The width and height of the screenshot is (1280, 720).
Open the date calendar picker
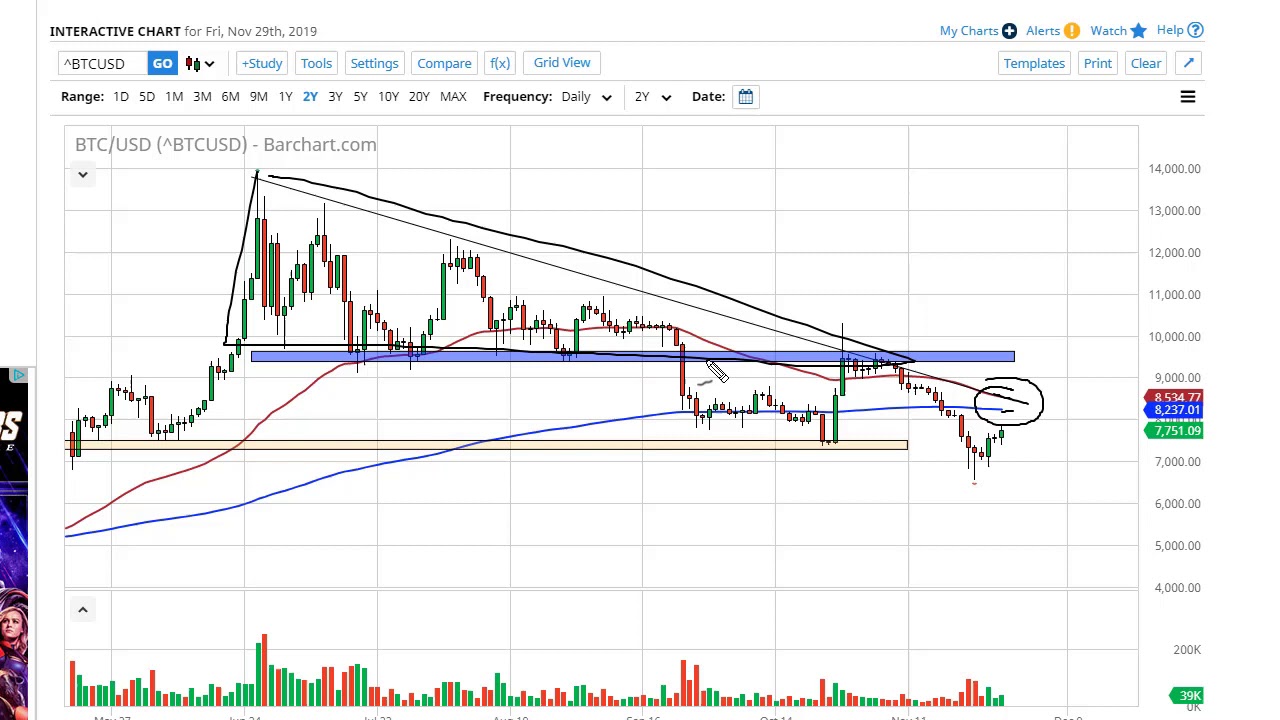click(746, 97)
